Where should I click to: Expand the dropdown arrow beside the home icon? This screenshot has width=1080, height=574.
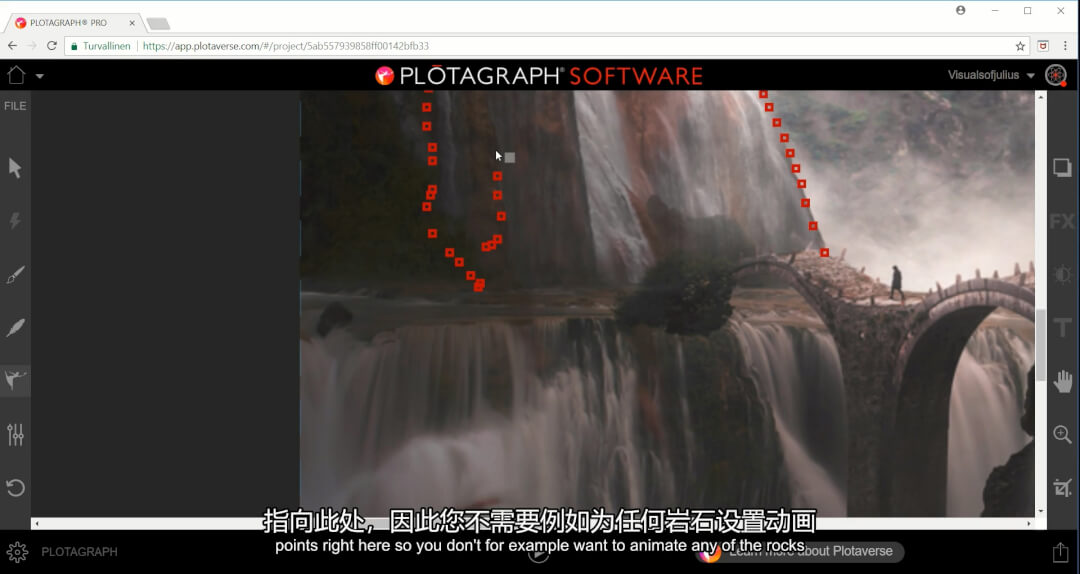click(39, 76)
